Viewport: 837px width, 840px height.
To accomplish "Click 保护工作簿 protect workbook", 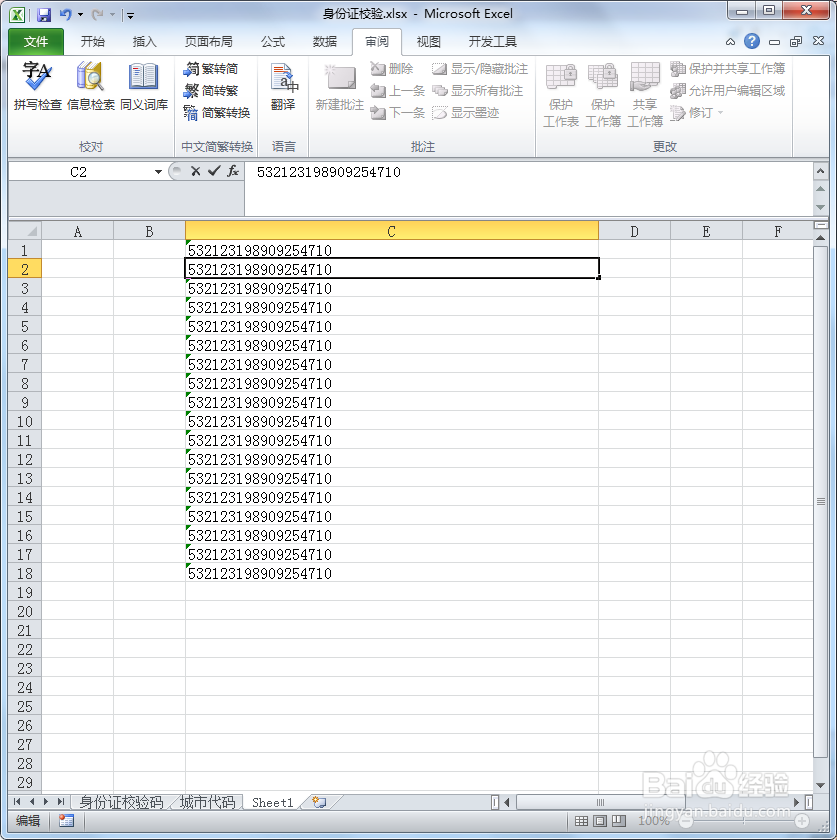I will (x=602, y=94).
